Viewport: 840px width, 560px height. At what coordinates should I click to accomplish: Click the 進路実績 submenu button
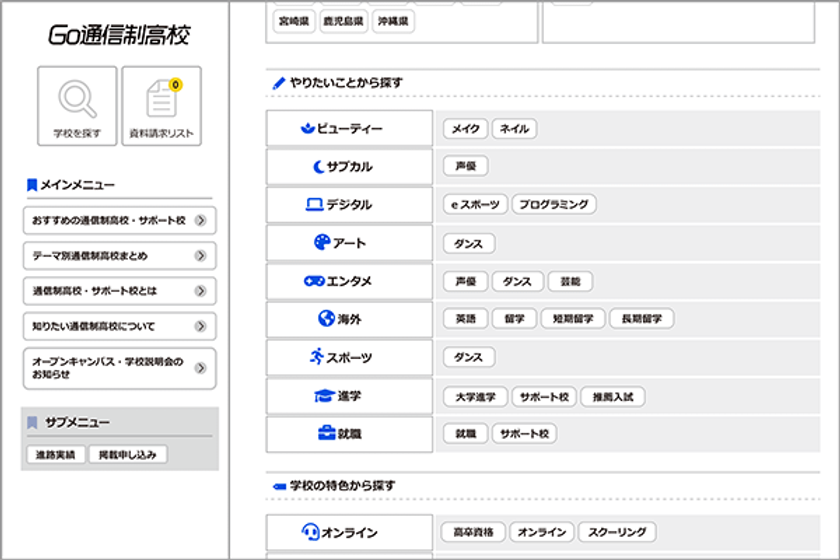55,454
